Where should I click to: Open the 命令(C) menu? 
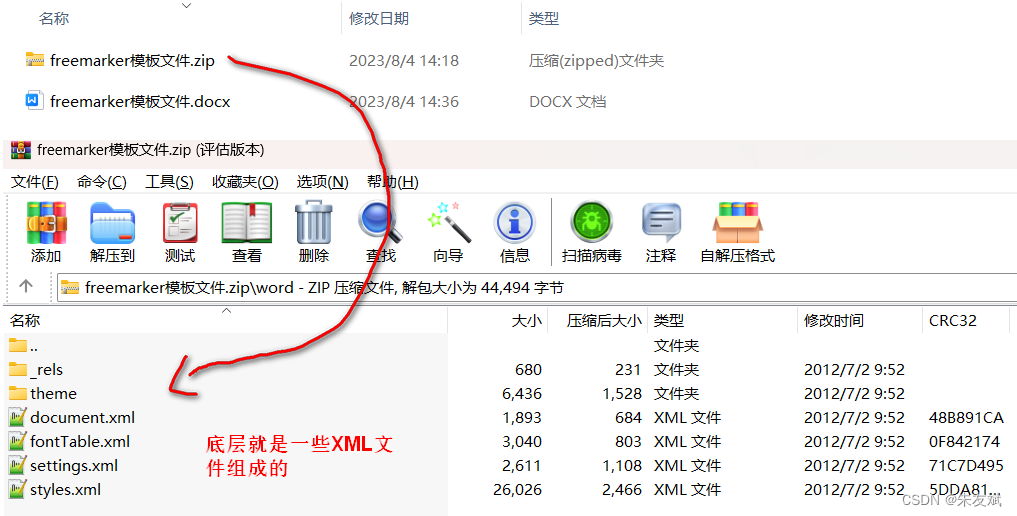[101, 182]
